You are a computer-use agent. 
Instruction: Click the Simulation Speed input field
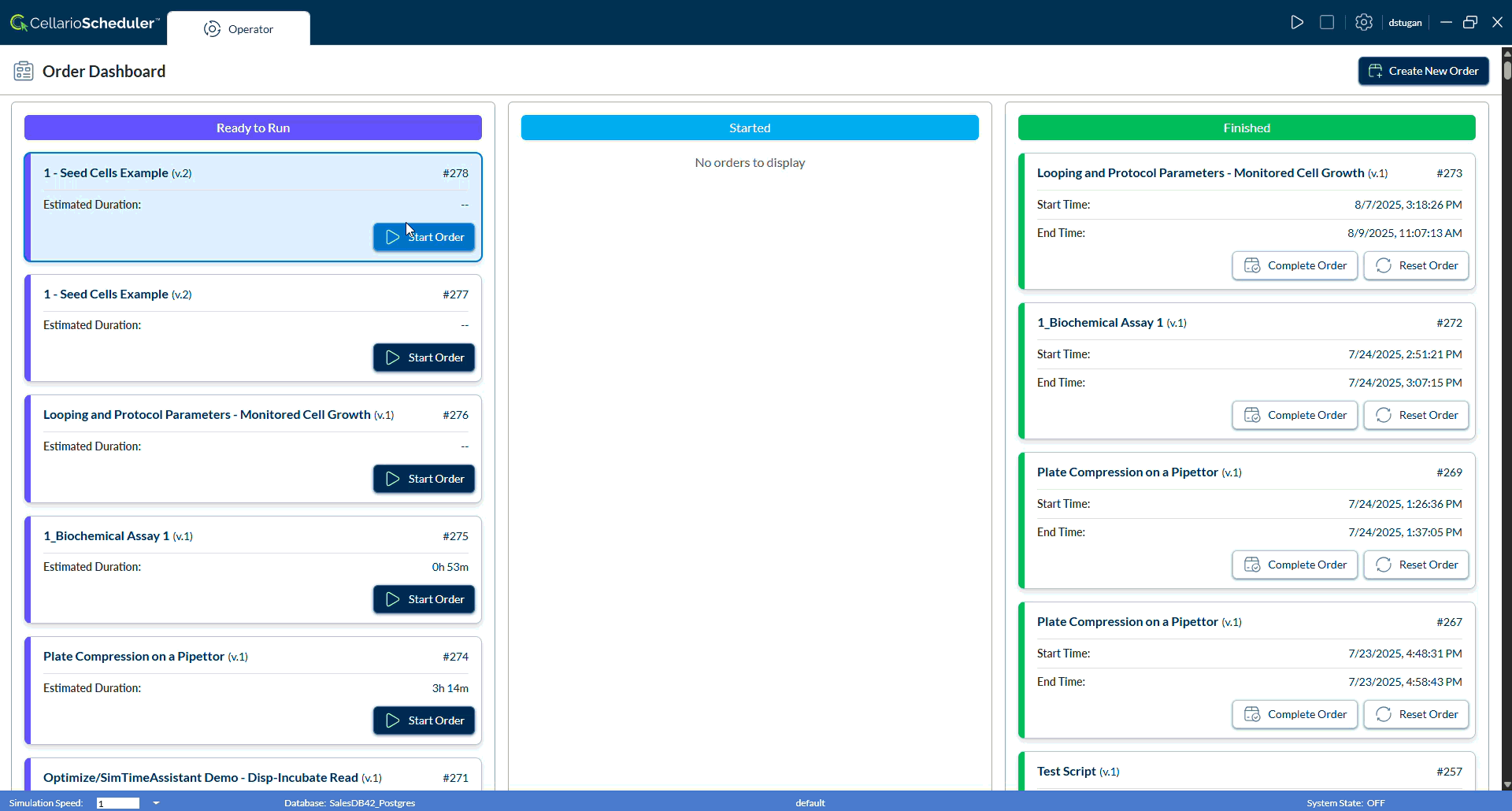[x=118, y=803]
